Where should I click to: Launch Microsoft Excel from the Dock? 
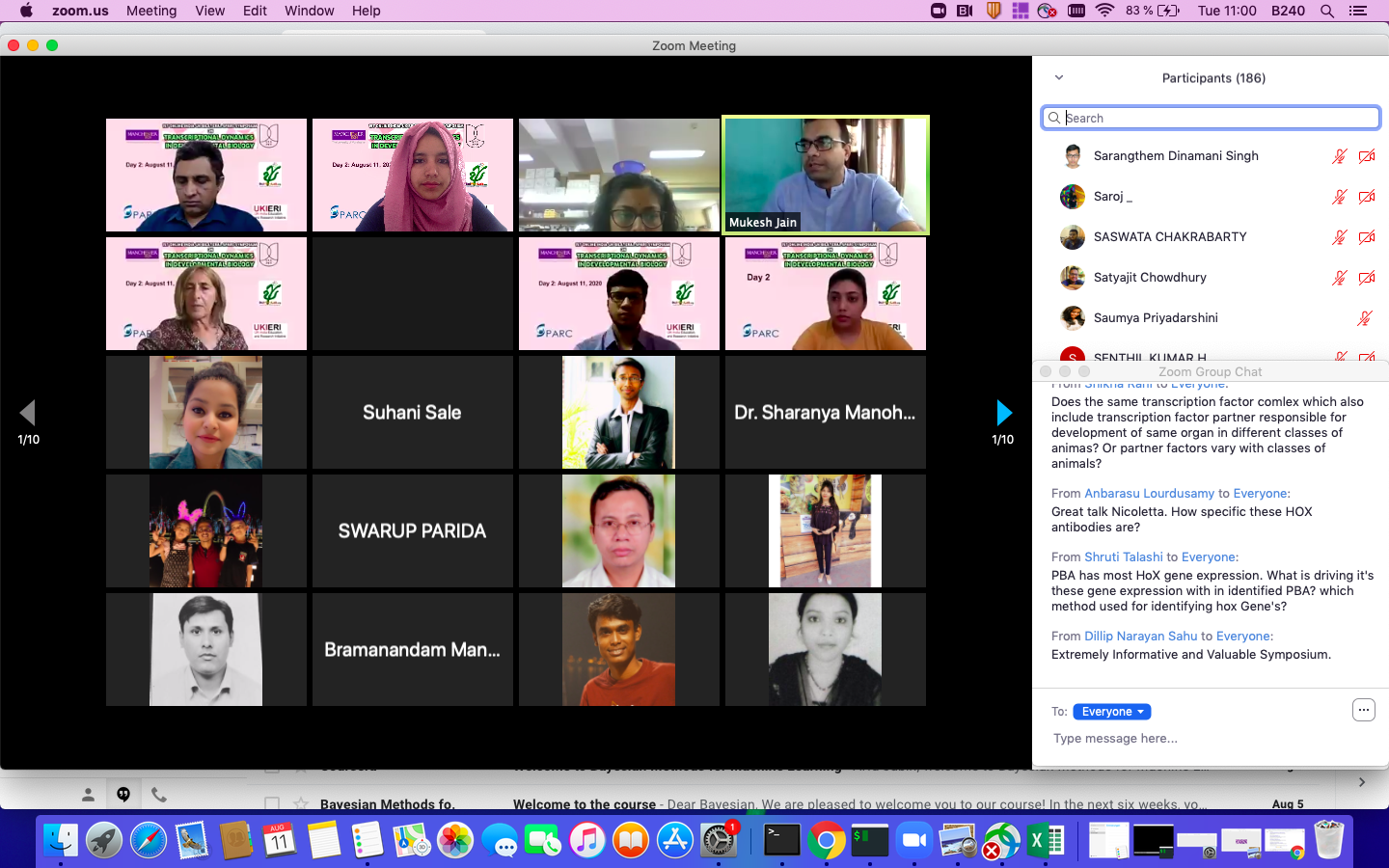click(x=1045, y=841)
